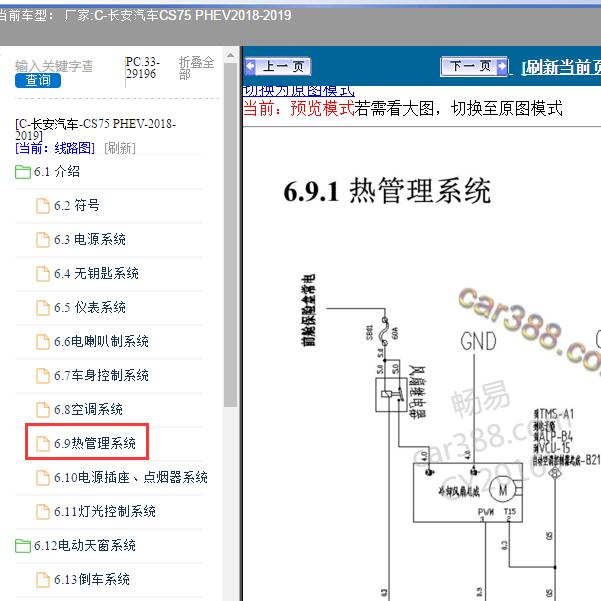Open 6.7车身控制系统 entry

101,375
